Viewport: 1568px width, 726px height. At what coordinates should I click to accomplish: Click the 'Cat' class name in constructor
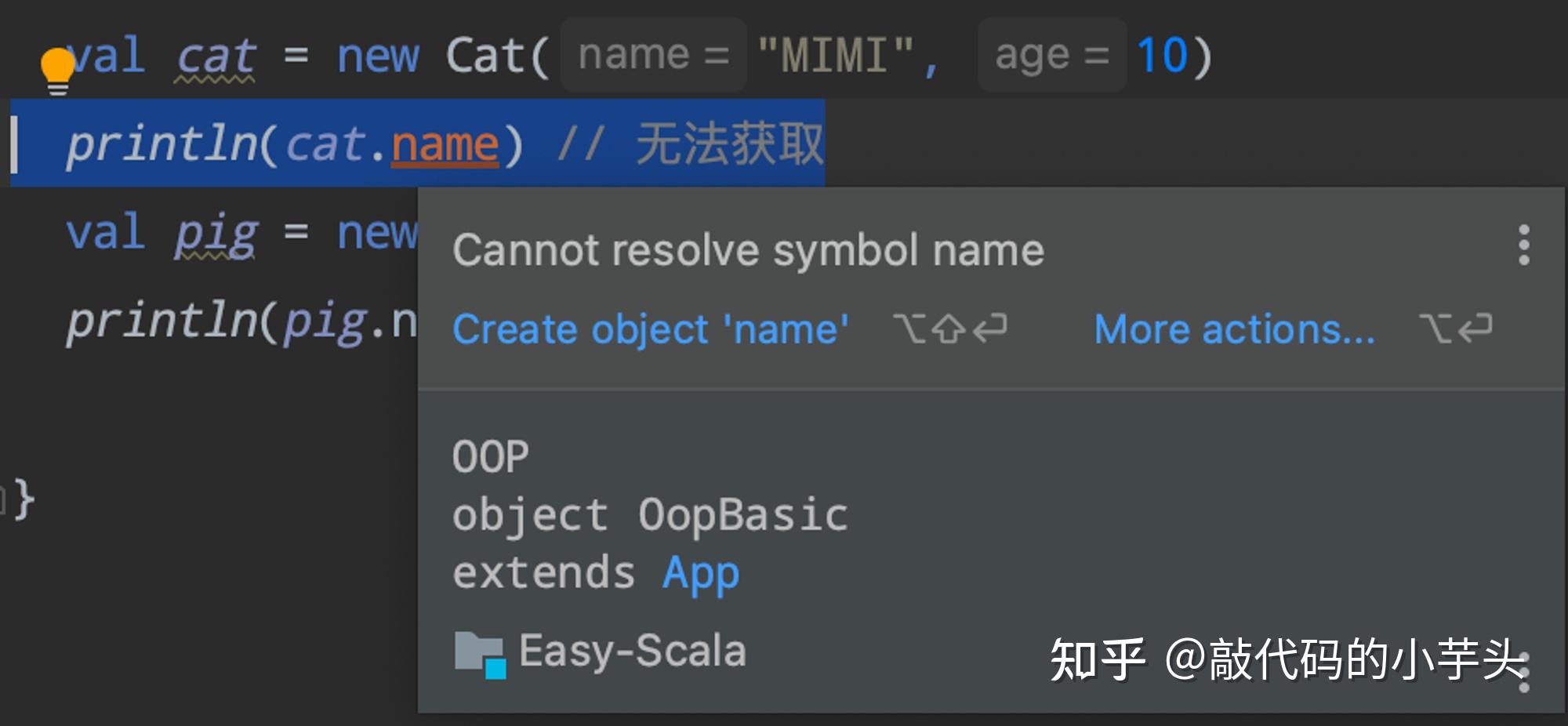point(485,56)
